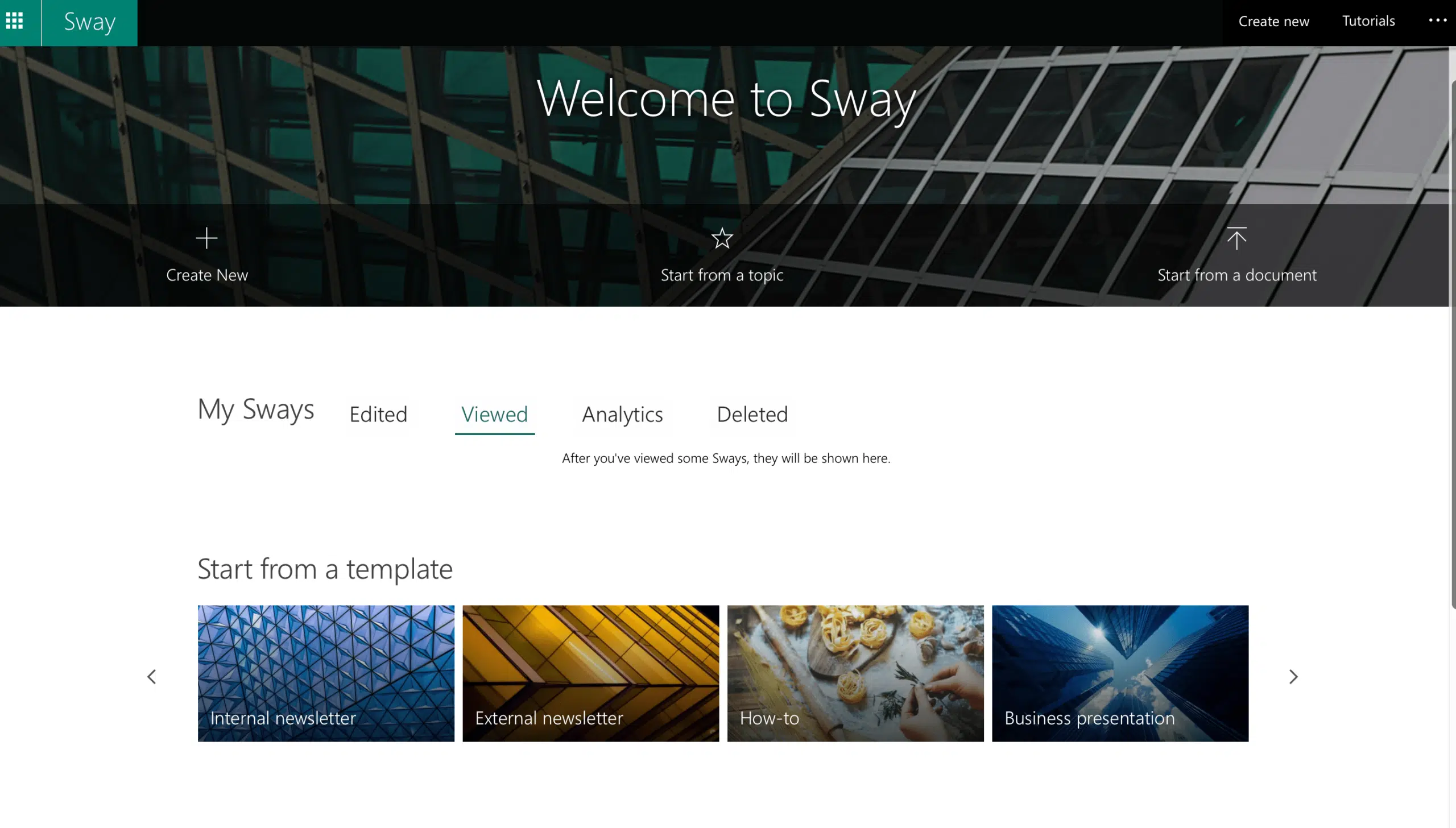Image resolution: width=1456 pixels, height=828 pixels.
Task: Click the Sway logo in header
Action: [89, 23]
